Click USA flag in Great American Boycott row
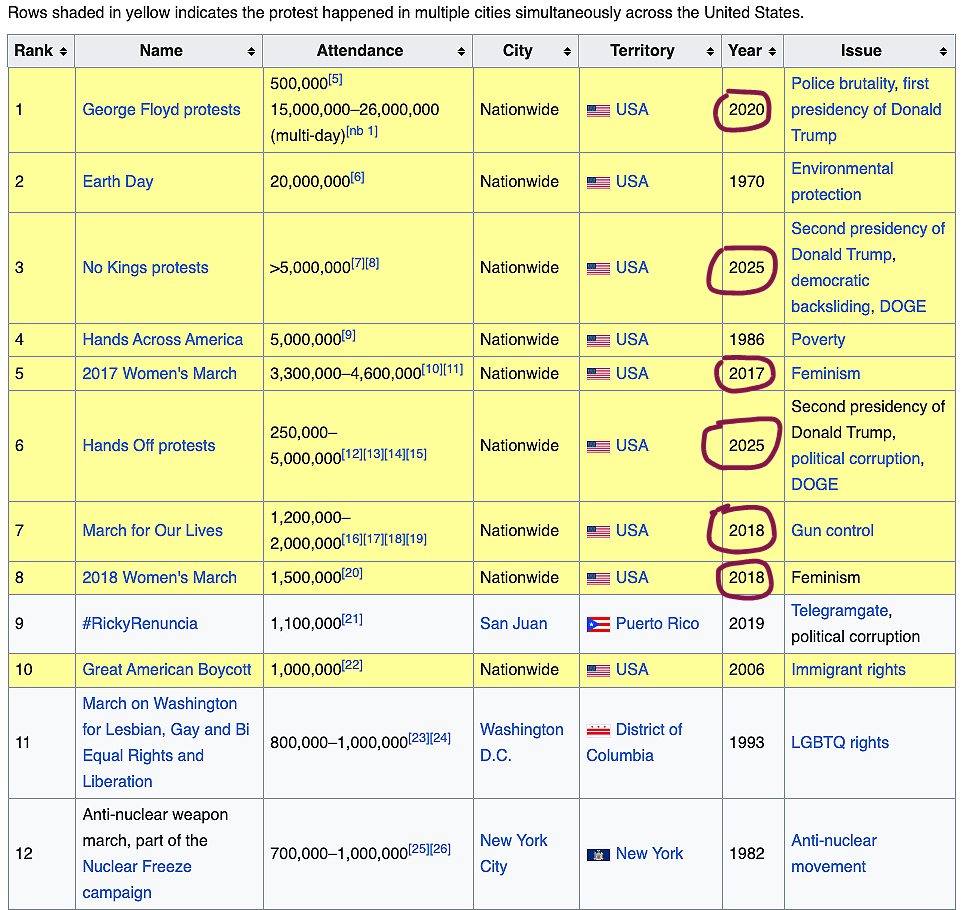This screenshot has height=910, width=964. tap(598, 670)
